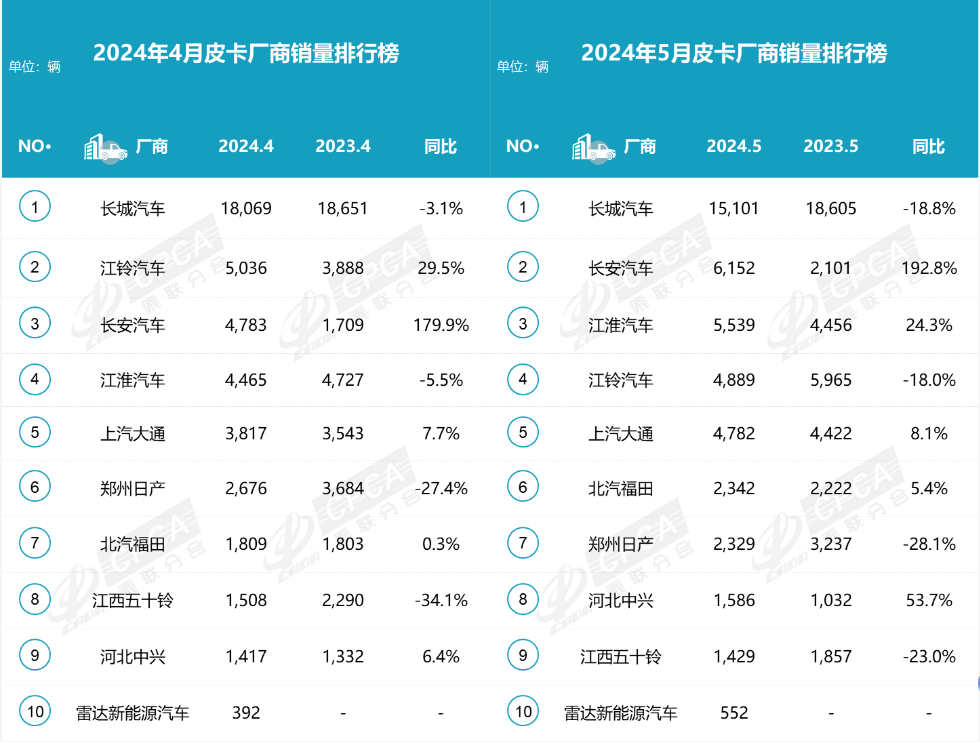Click rank 8 circle in April table
This screenshot has width=980, height=742.
click(35, 600)
